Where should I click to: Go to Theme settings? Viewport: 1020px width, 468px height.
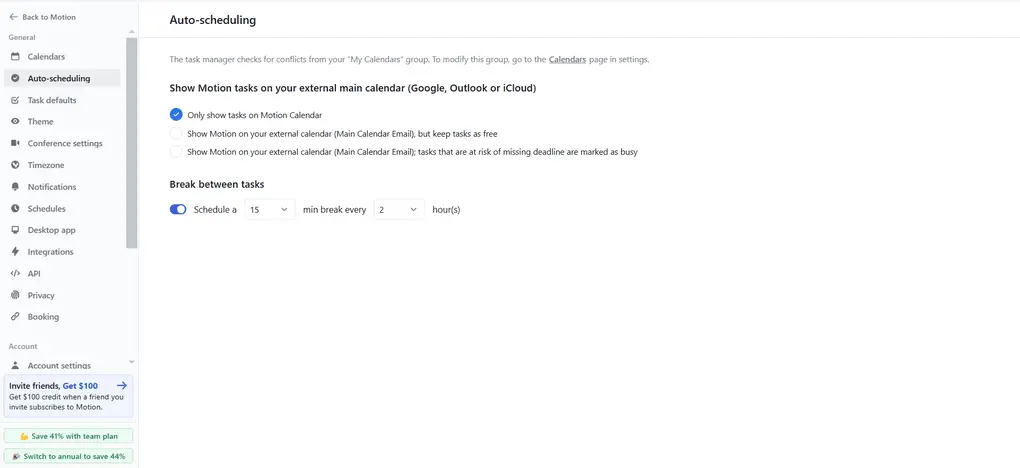tap(62, 122)
